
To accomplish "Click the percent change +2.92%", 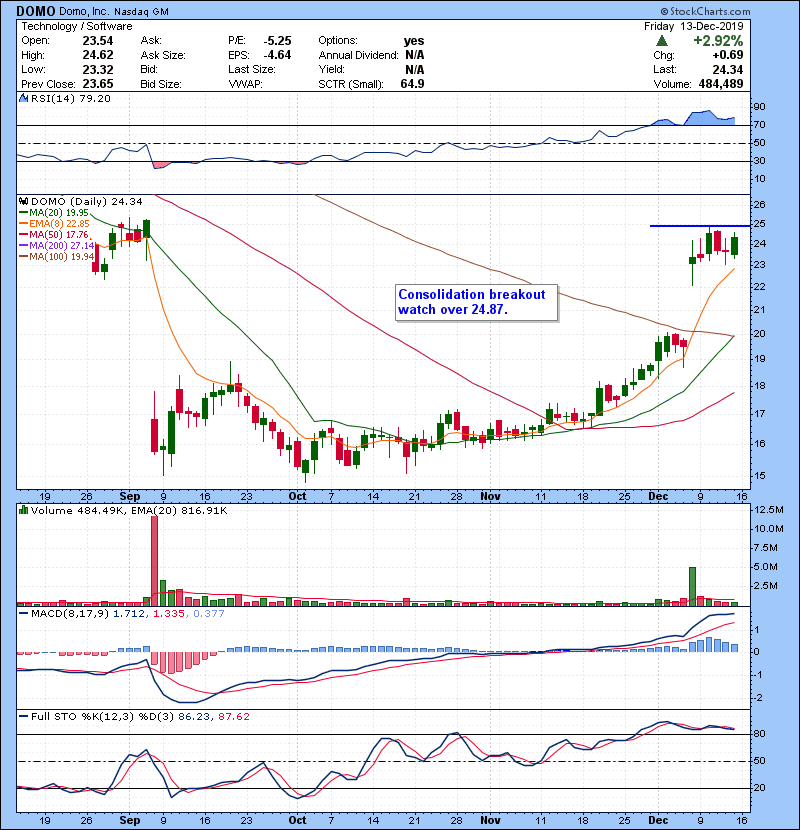I will click(x=718, y=41).
